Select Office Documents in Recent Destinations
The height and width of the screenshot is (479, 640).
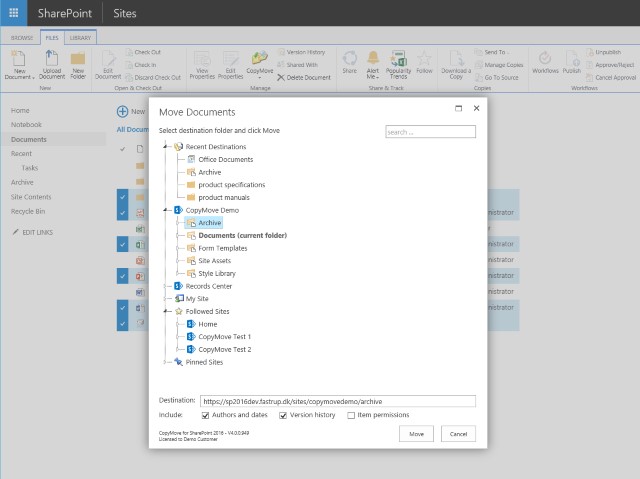click(226, 160)
